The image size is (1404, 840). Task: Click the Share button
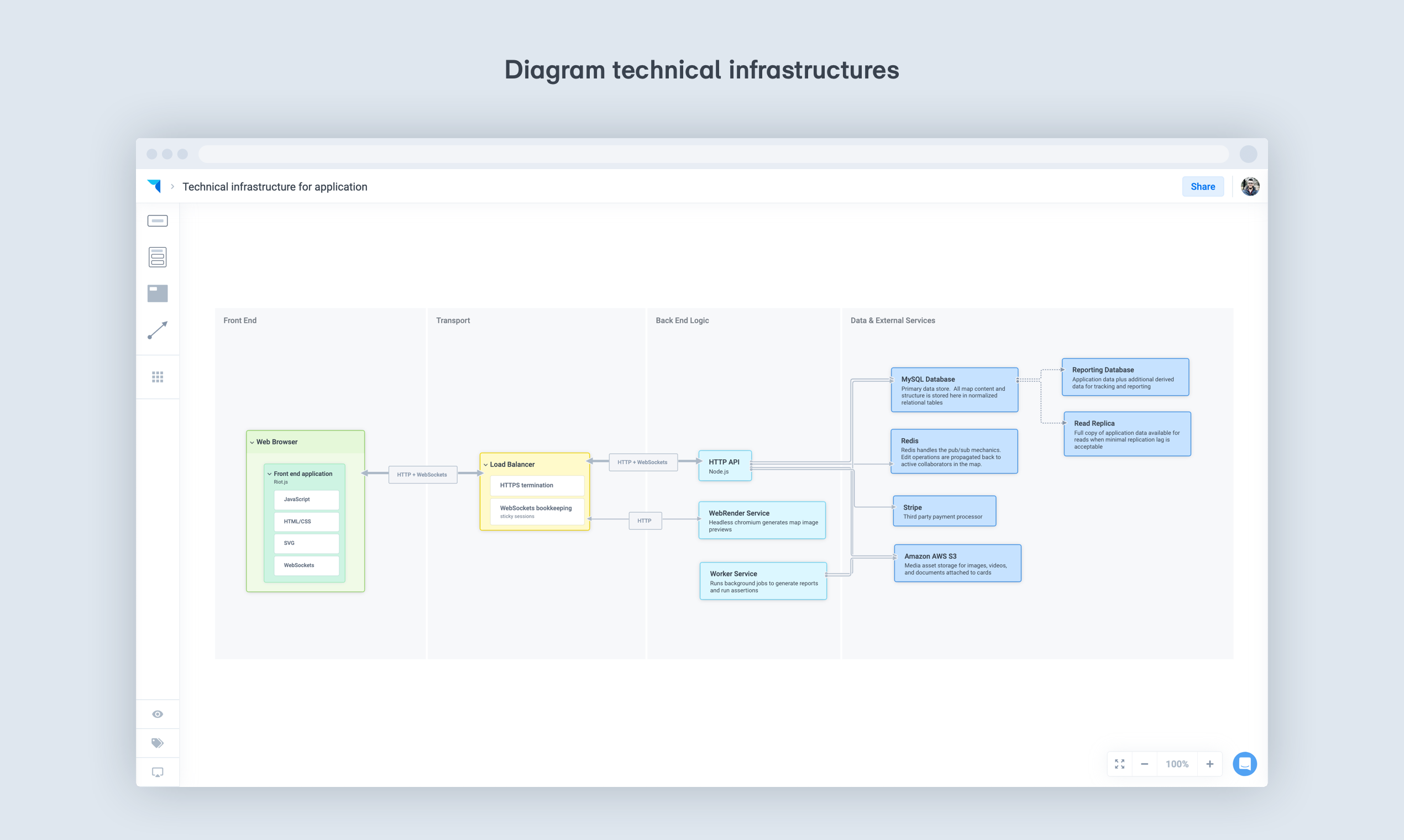click(1202, 187)
